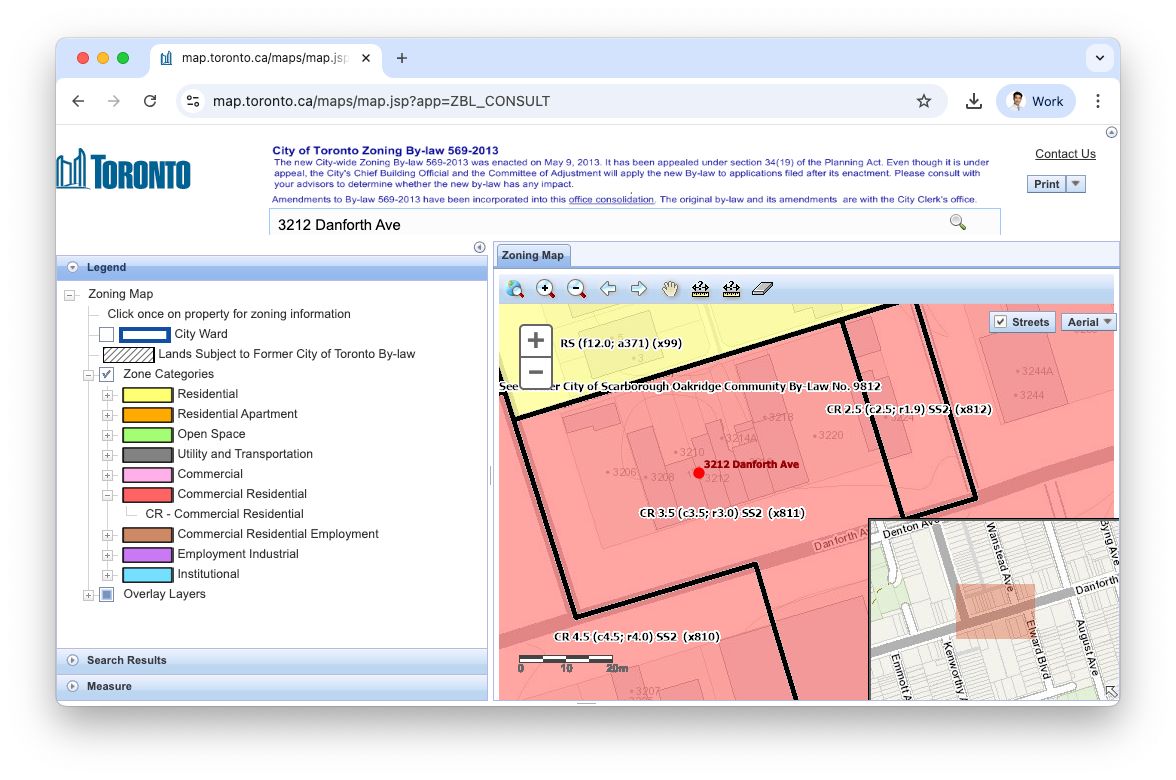The image size is (1176, 780).
Task: Select the CR - Commercial Residential item
Action: 224,514
